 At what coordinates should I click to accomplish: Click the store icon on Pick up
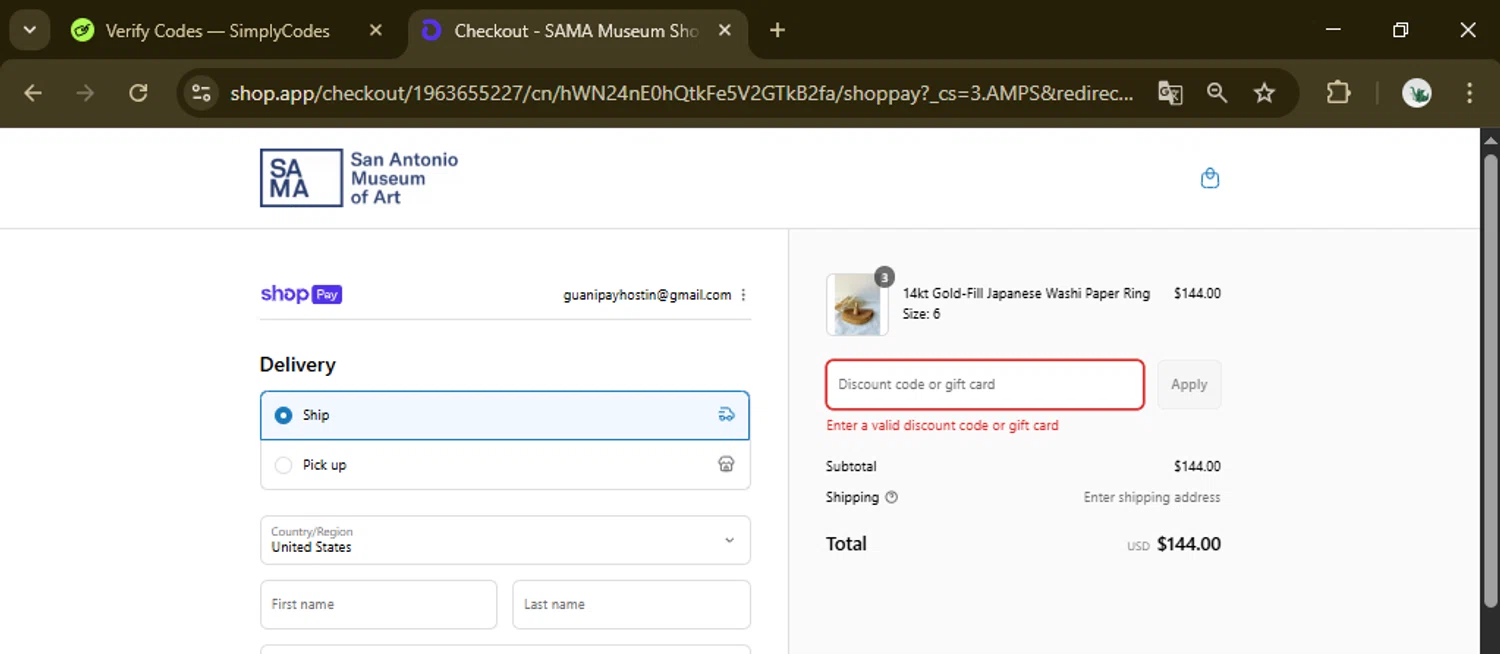[x=727, y=464]
